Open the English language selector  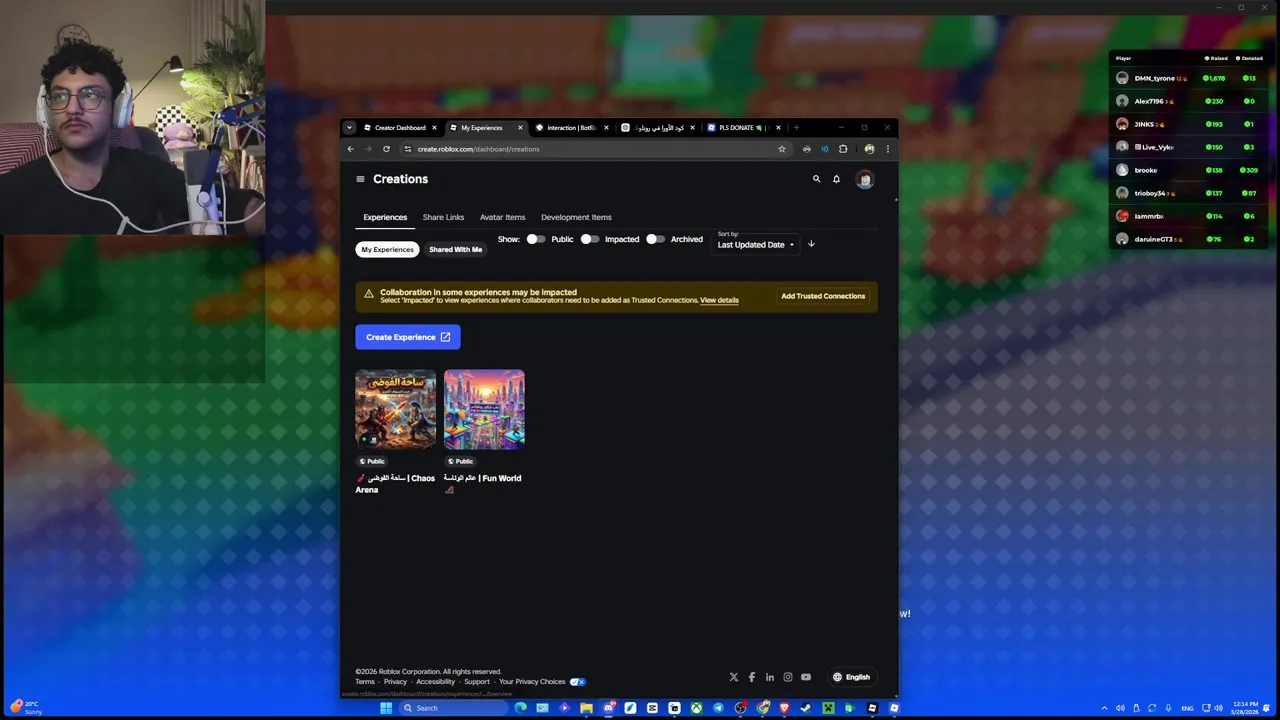851,677
